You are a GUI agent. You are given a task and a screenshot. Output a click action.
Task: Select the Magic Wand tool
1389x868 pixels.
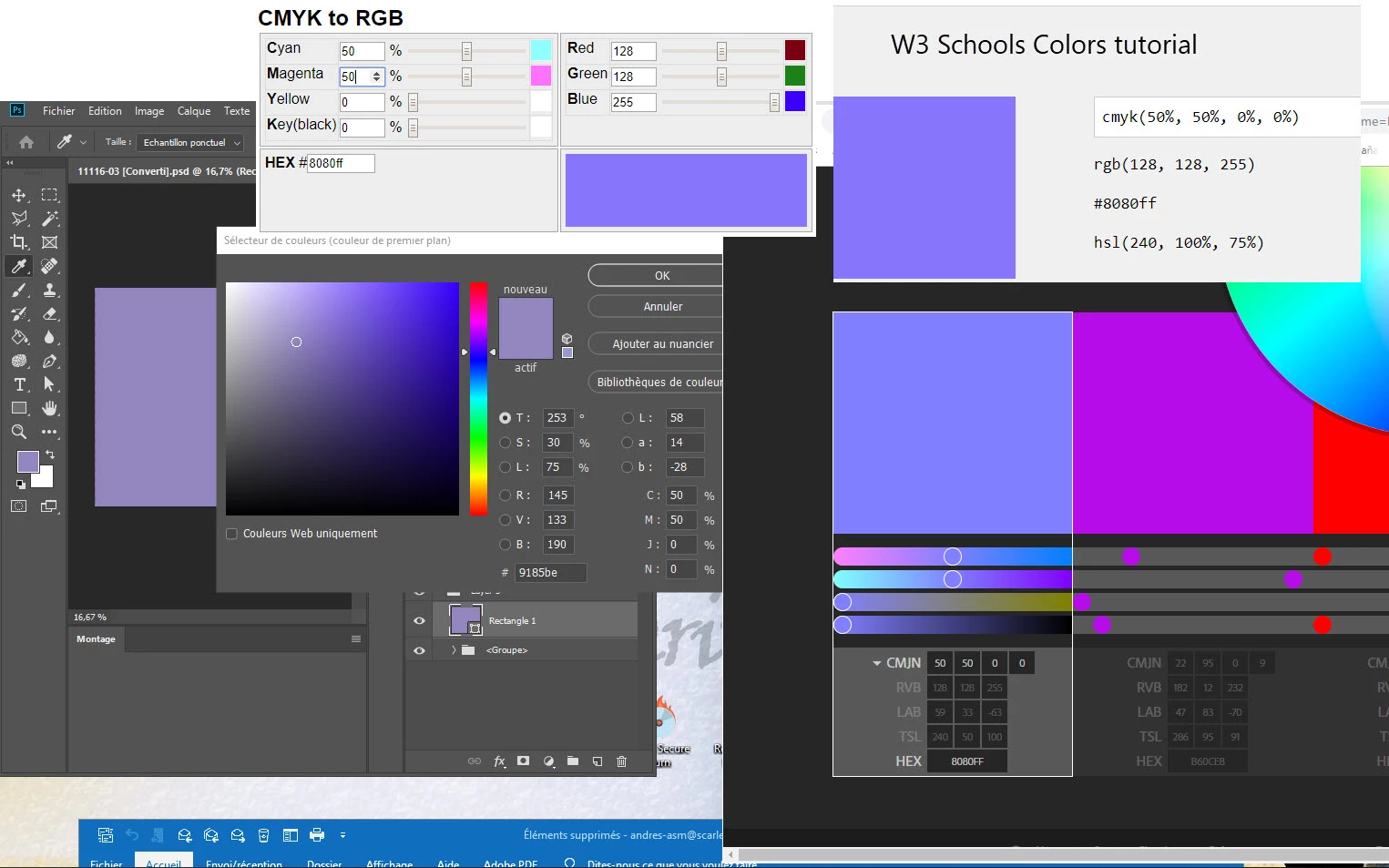[49, 219]
